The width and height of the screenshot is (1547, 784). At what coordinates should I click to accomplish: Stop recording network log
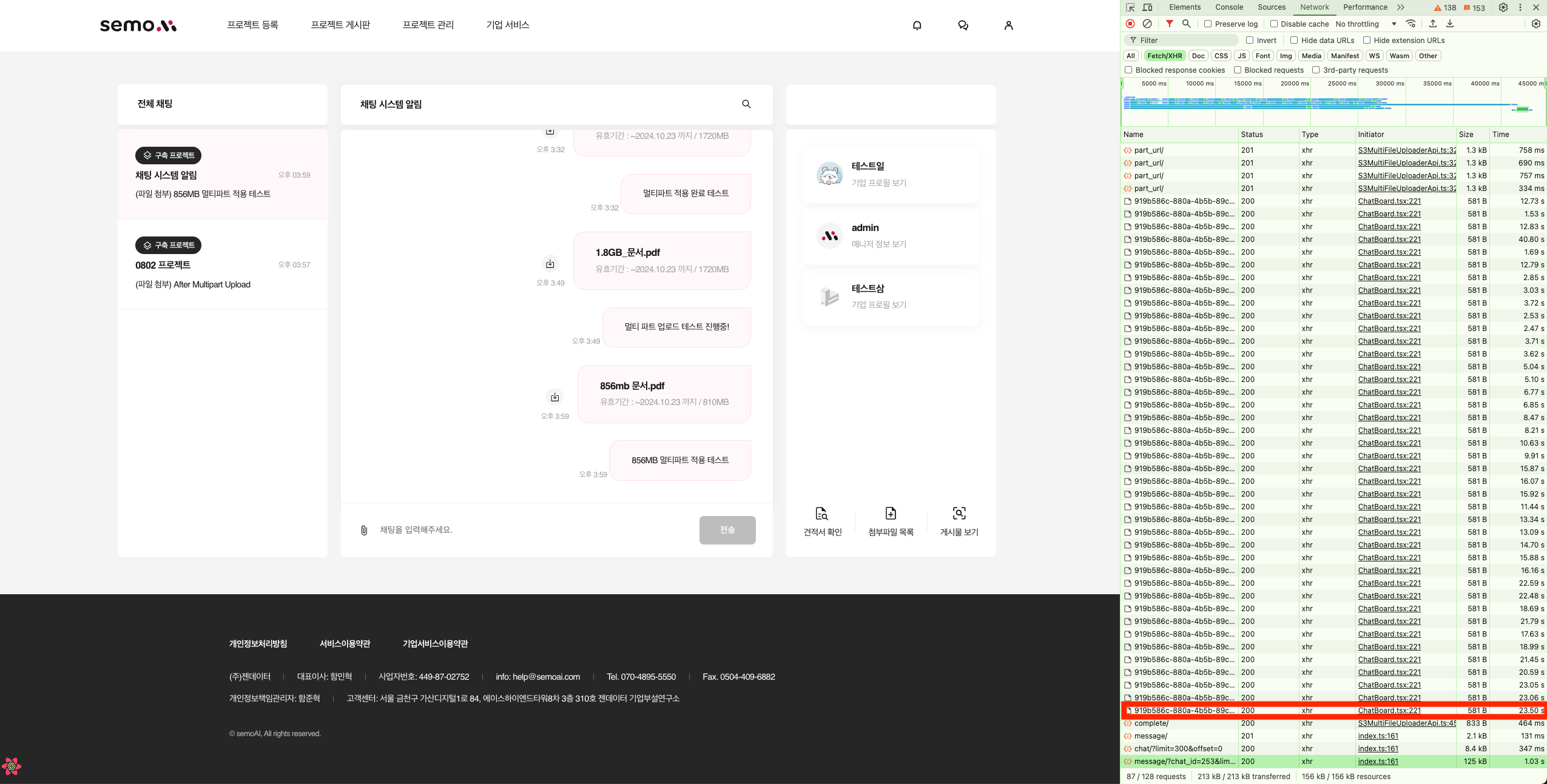[x=1130, y=24]
